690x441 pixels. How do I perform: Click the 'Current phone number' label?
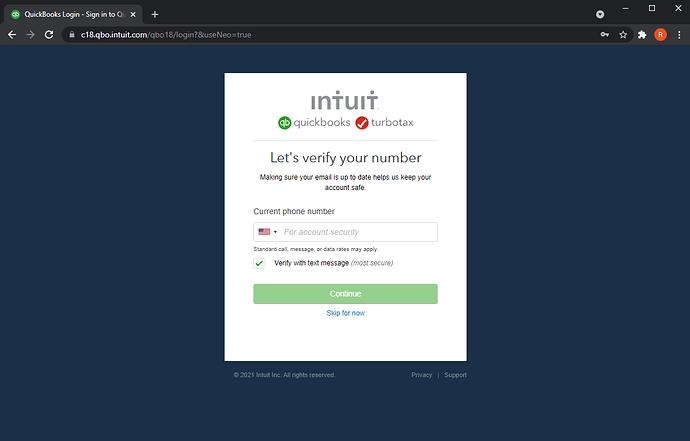coord(294,211)
